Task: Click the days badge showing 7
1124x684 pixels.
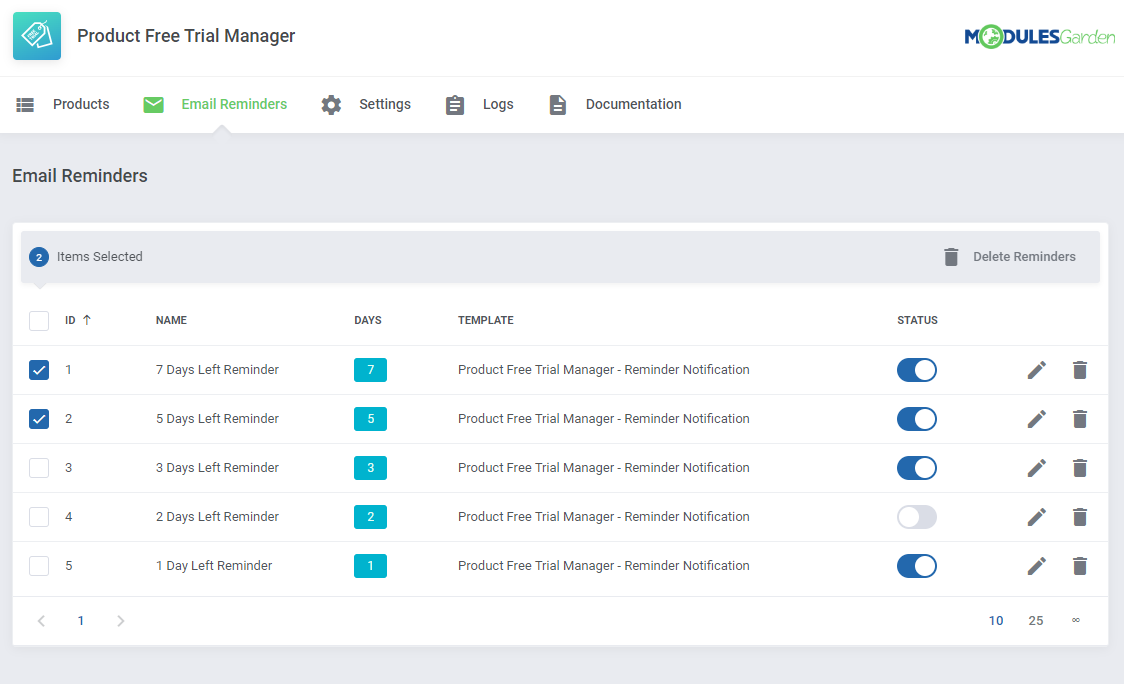Action: point(371,370)
